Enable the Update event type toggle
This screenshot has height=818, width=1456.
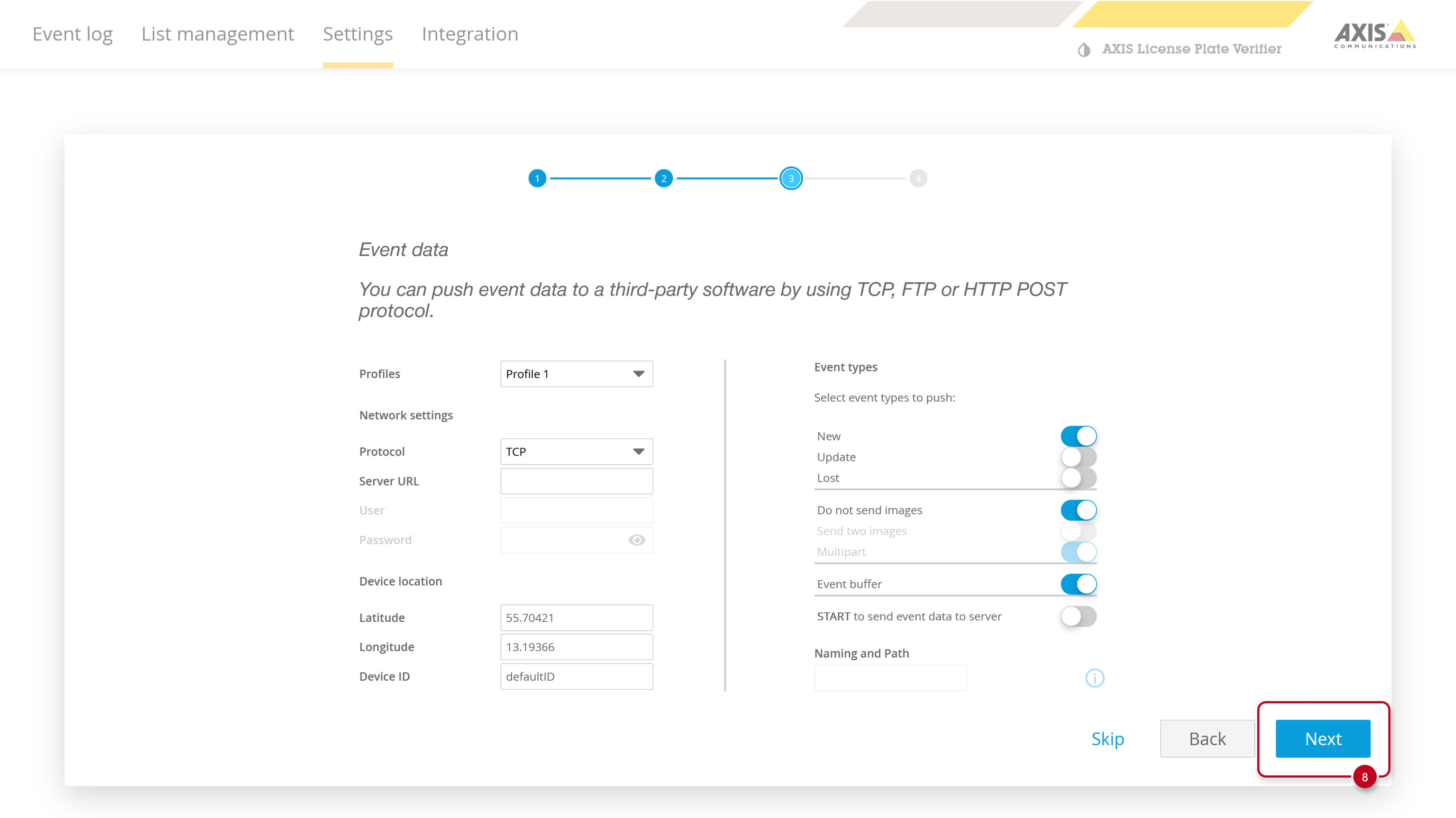(x=1079, y=457)
